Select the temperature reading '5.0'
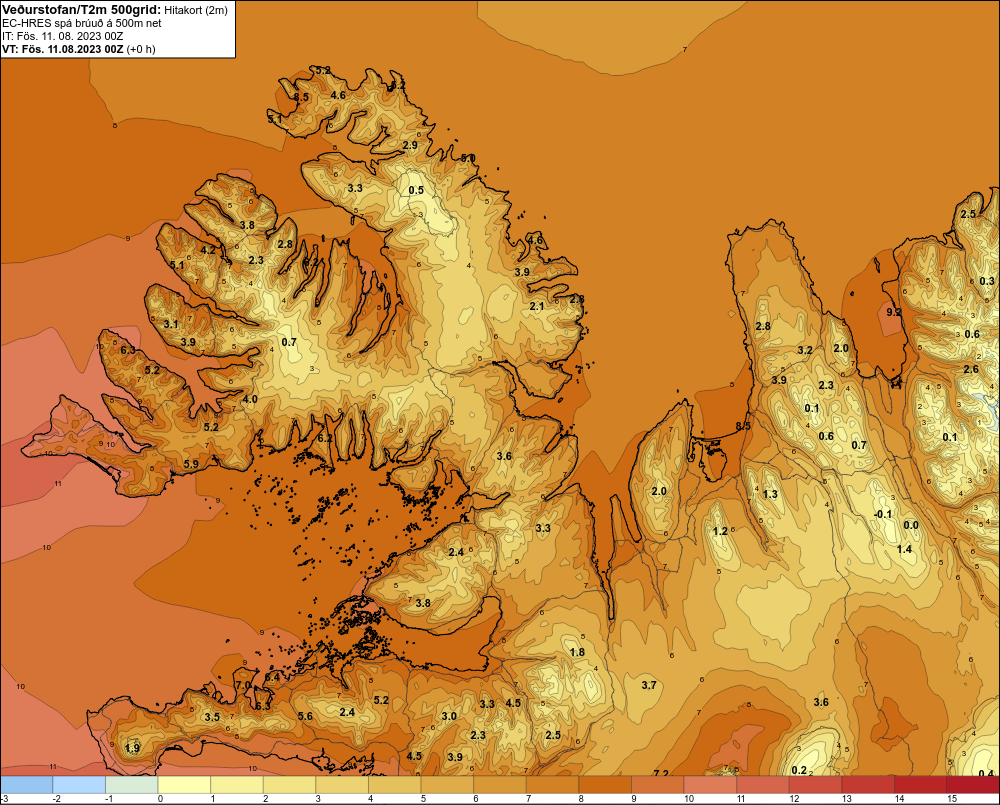The height and width of the screenshot is (805, 1000). [468, 158]
